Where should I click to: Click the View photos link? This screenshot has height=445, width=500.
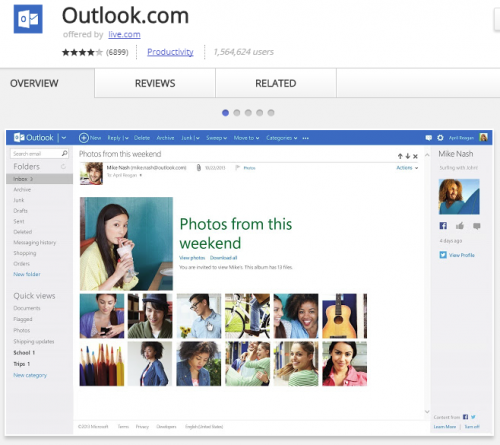[x=192, y=258]
